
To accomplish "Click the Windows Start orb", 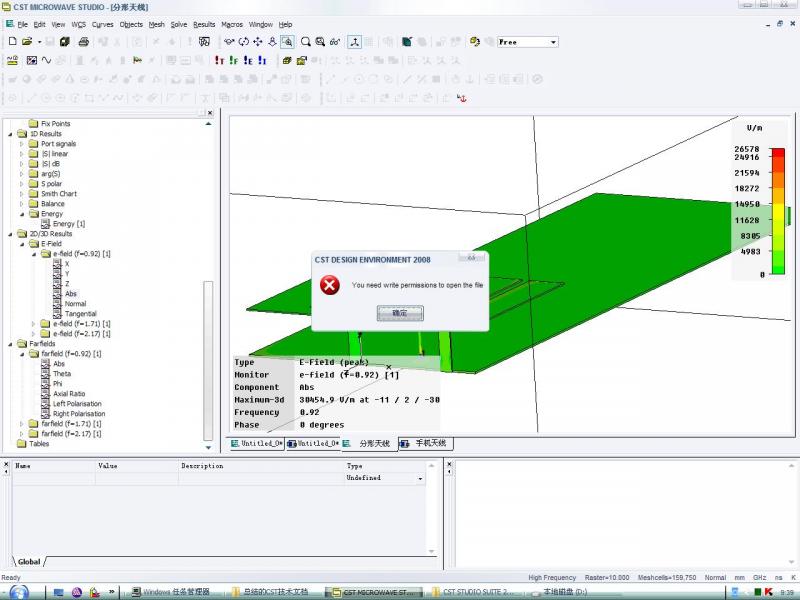I will [19, 592].
